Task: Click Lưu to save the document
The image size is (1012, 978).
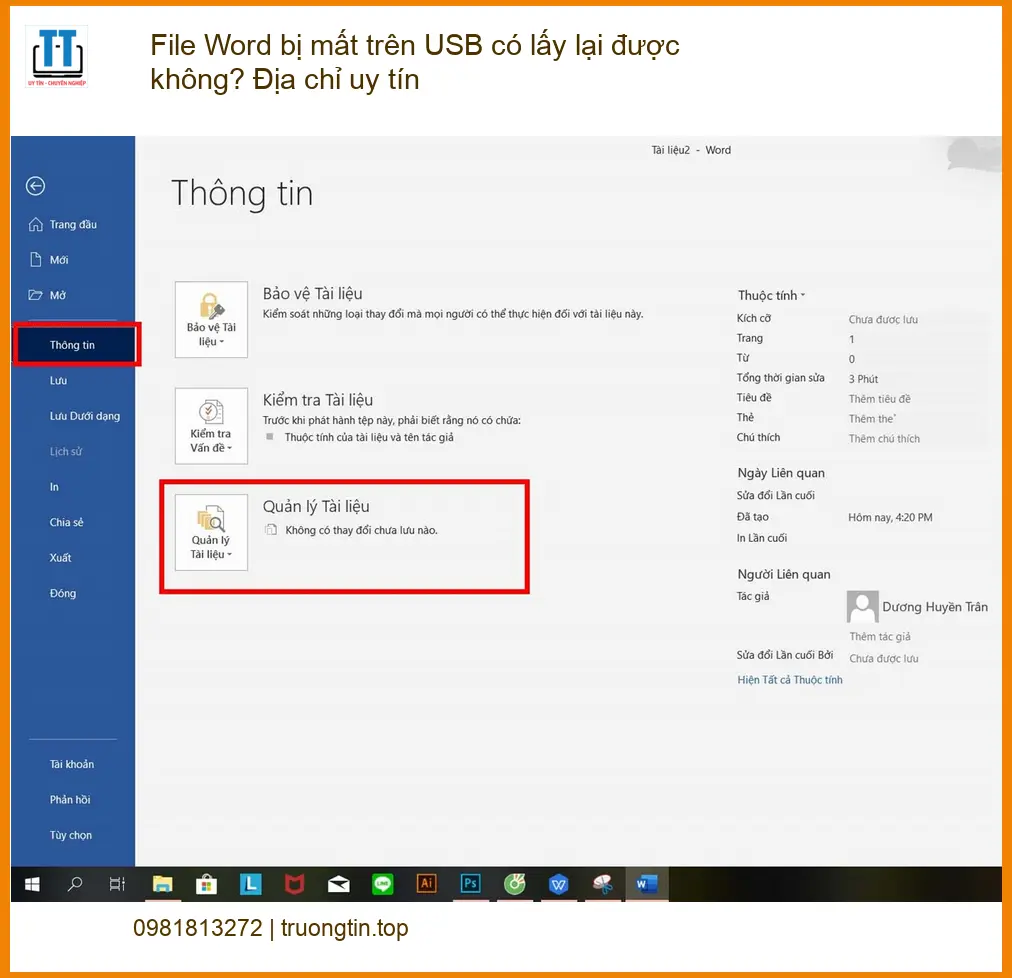Action: tap(58, 380)
